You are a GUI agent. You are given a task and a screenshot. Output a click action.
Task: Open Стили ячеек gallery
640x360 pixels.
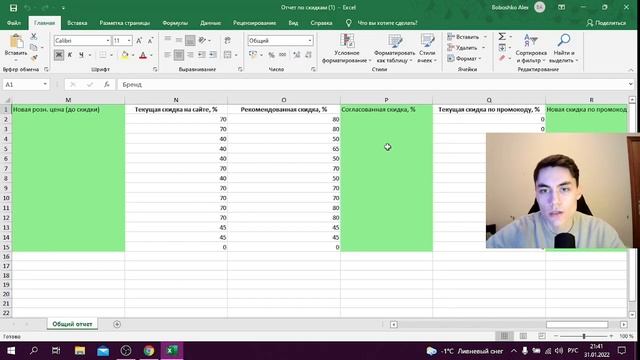coord(427,49)
